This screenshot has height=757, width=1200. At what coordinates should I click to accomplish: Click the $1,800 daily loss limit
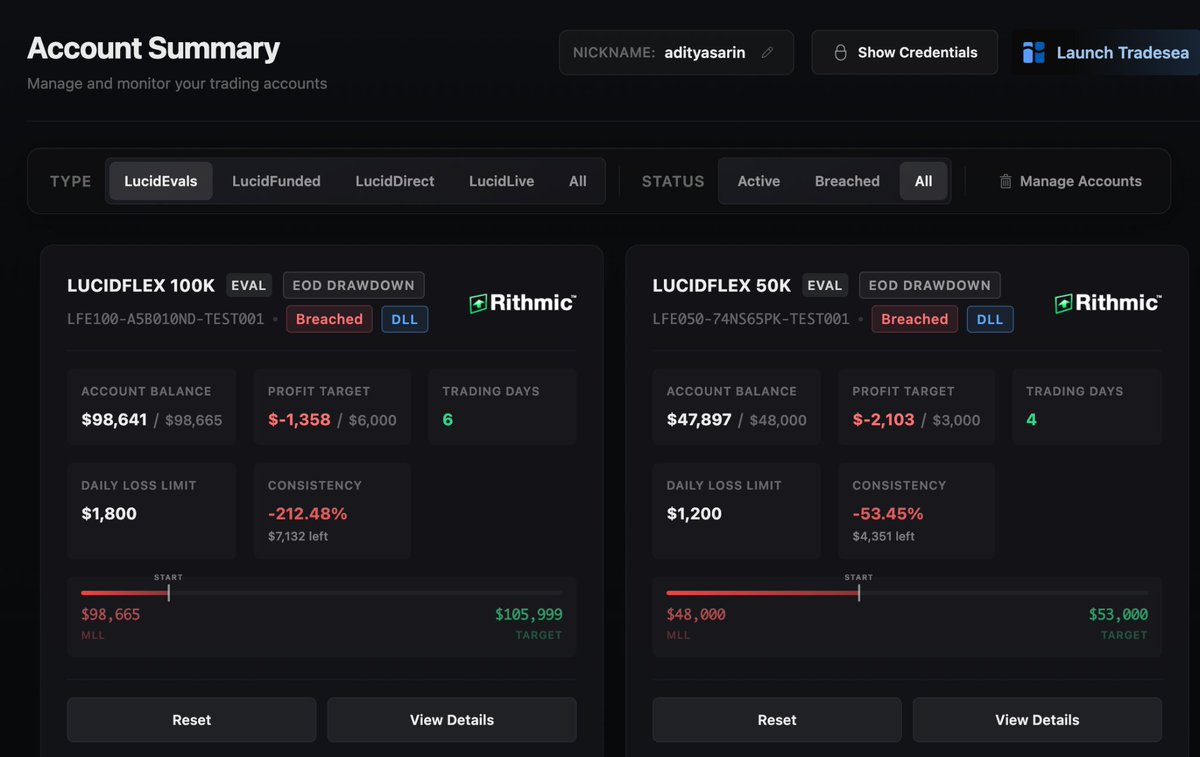click(109, 514)
